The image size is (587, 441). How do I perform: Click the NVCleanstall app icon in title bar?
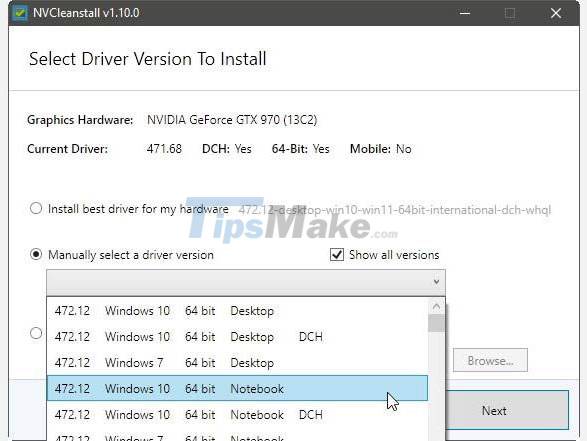pyautogui.click(x=19, y=13)
